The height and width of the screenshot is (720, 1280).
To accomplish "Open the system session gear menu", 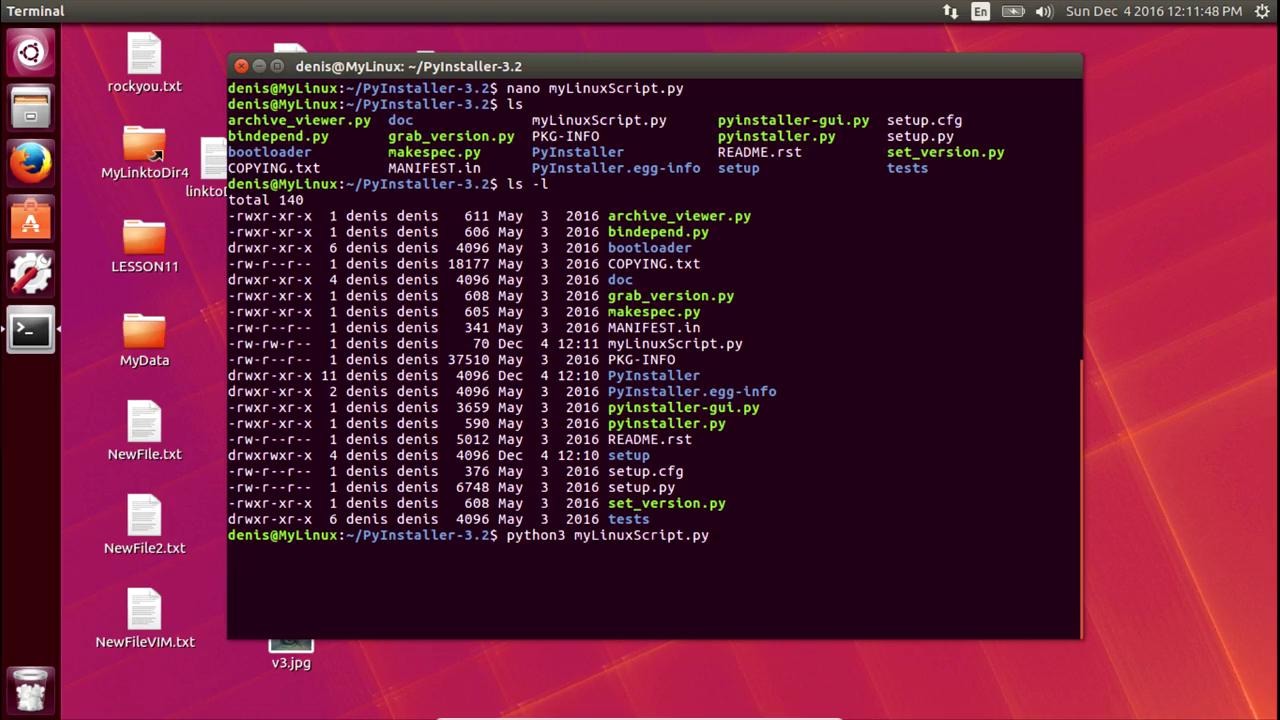I will click(1262, 12).
